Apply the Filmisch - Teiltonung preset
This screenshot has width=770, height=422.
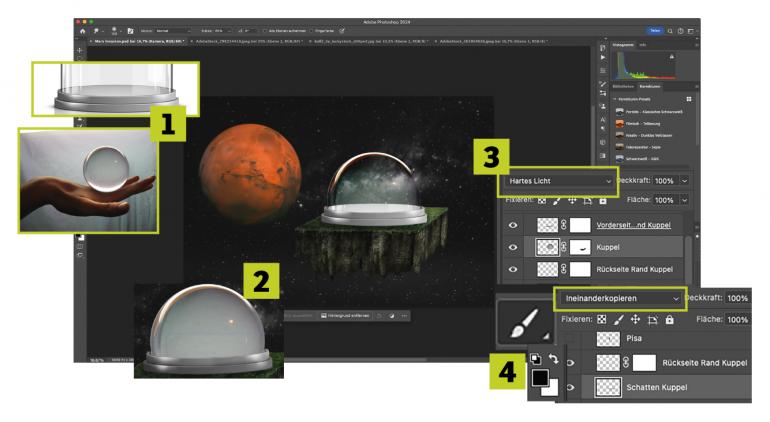(638, 124)
